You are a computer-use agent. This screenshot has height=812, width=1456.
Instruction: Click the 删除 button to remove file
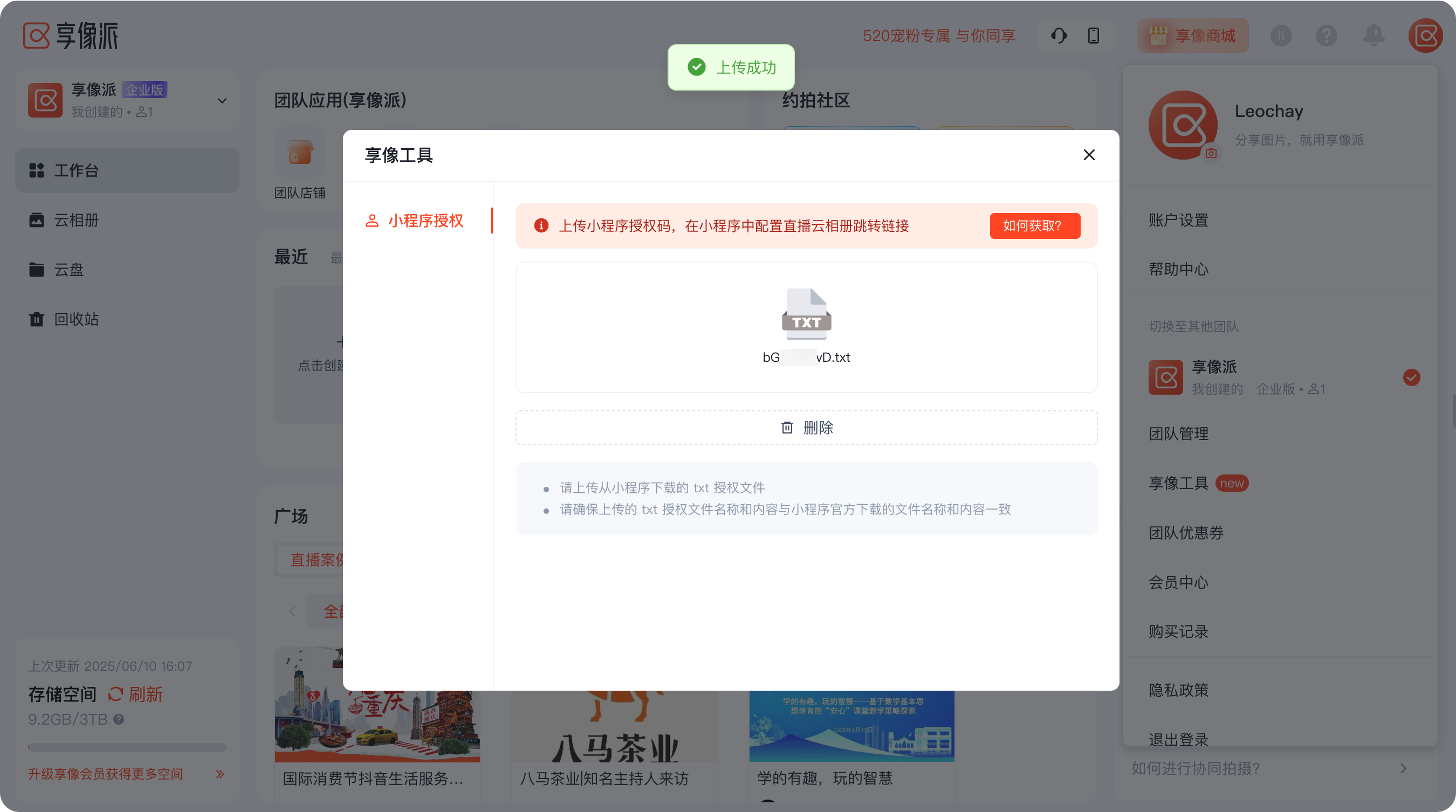pos(807,427)
